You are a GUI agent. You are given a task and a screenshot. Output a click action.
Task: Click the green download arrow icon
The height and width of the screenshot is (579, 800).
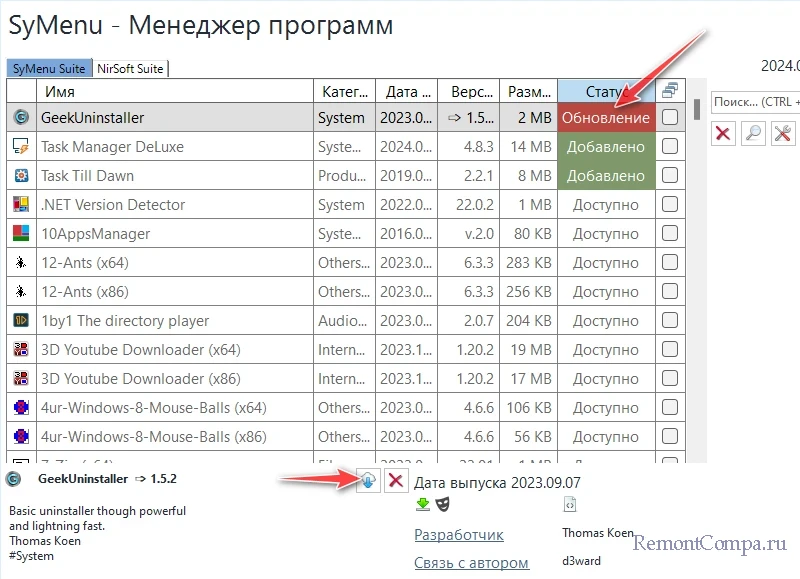(x=424, y=505)
